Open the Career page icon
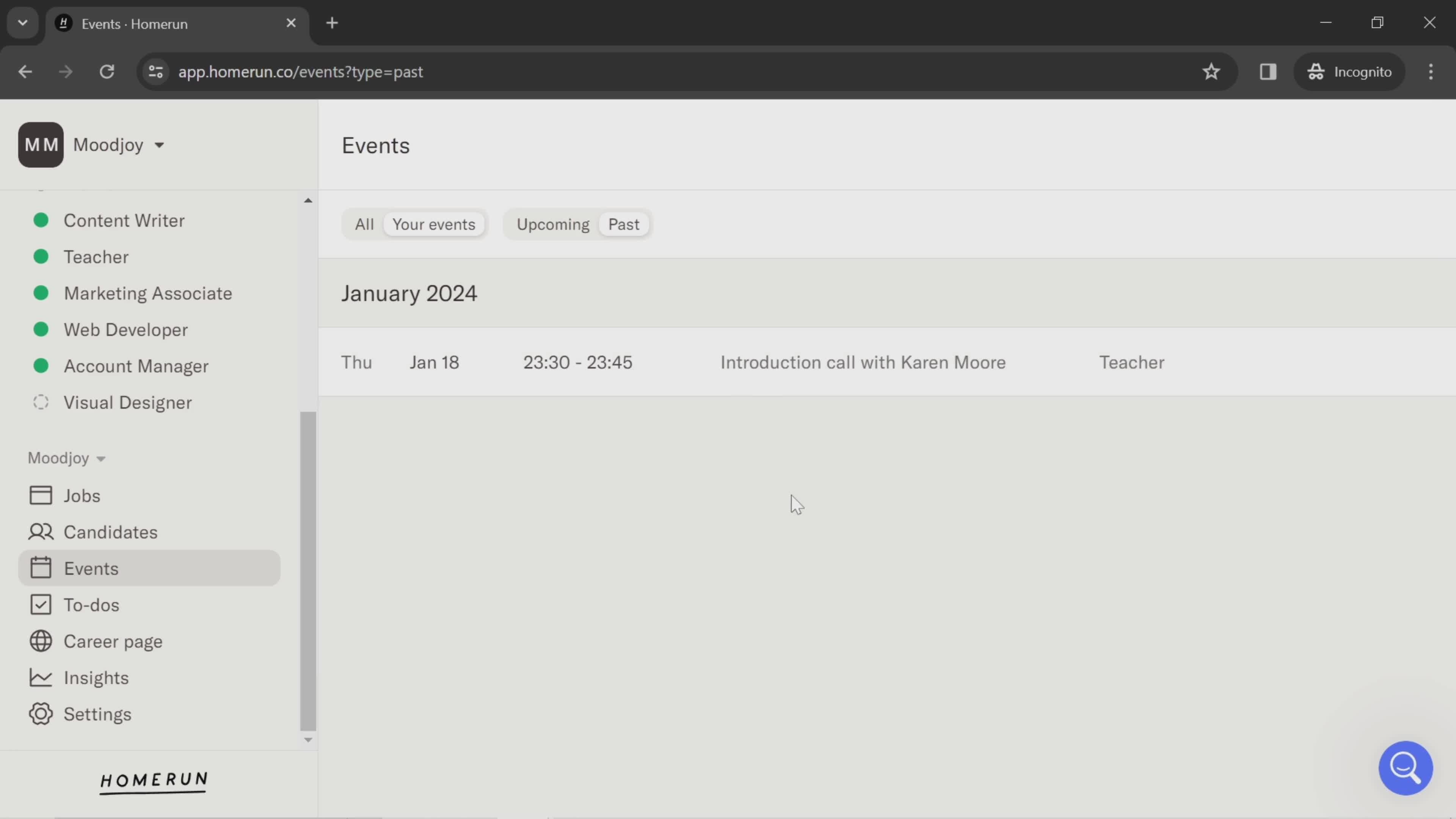 click(39, 642)
